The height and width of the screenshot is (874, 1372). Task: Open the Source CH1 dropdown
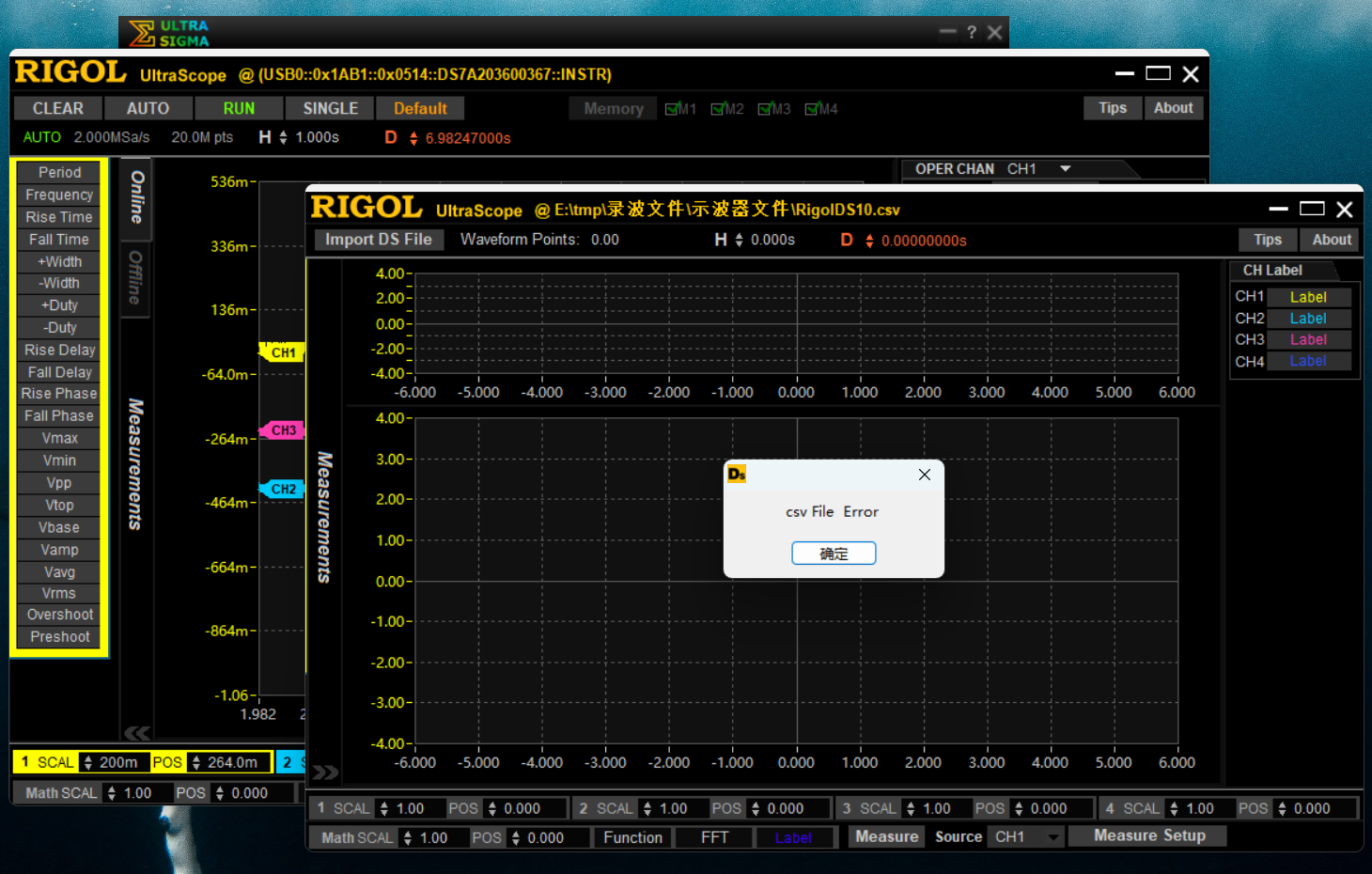[x=1053, y=837]
